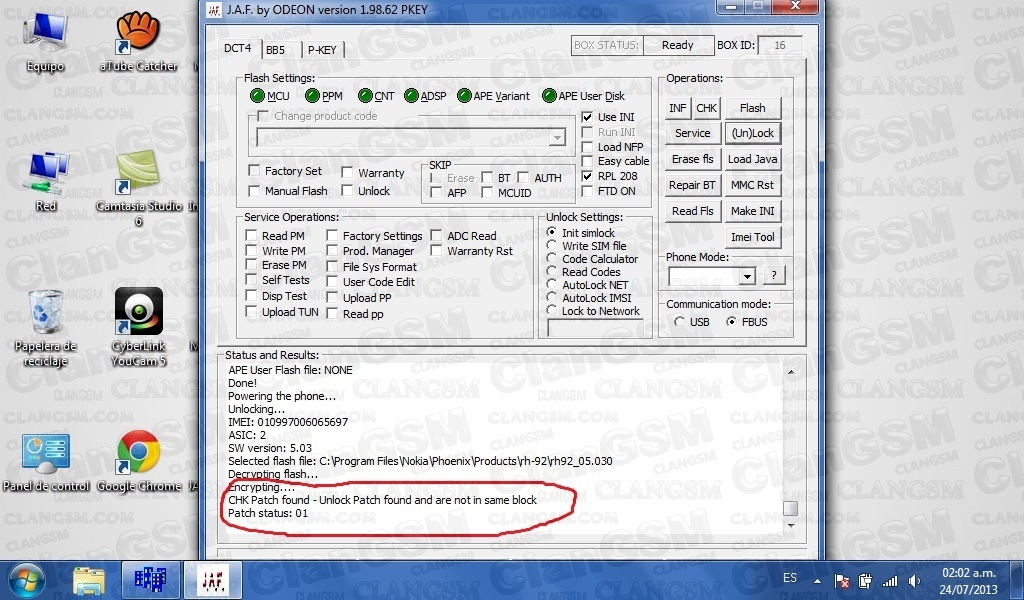Select the Code Calculator radio option
Viewport: 1024px width, 600px height.
552,259
